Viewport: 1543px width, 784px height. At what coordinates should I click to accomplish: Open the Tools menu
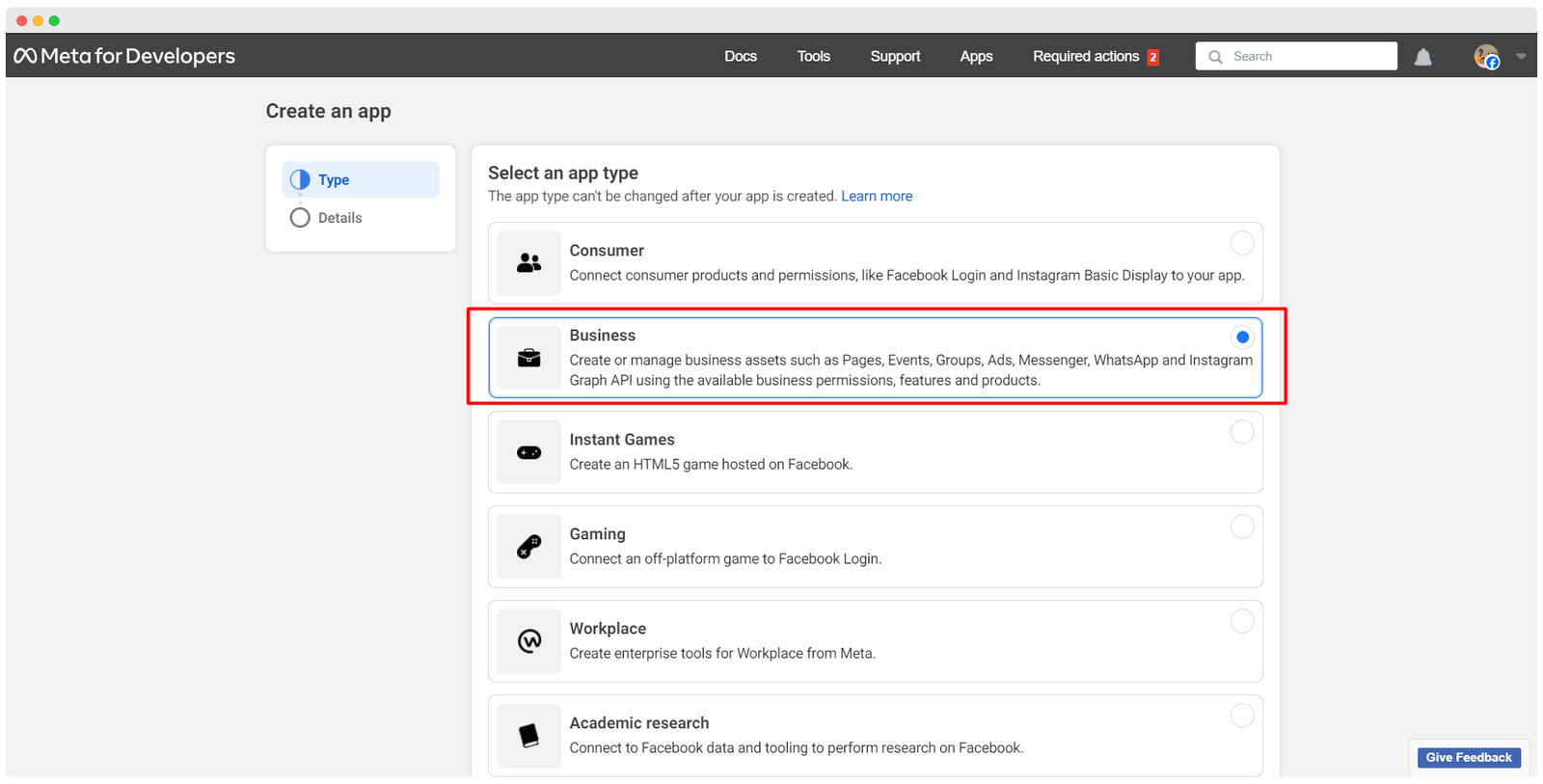tap(813, 56)
